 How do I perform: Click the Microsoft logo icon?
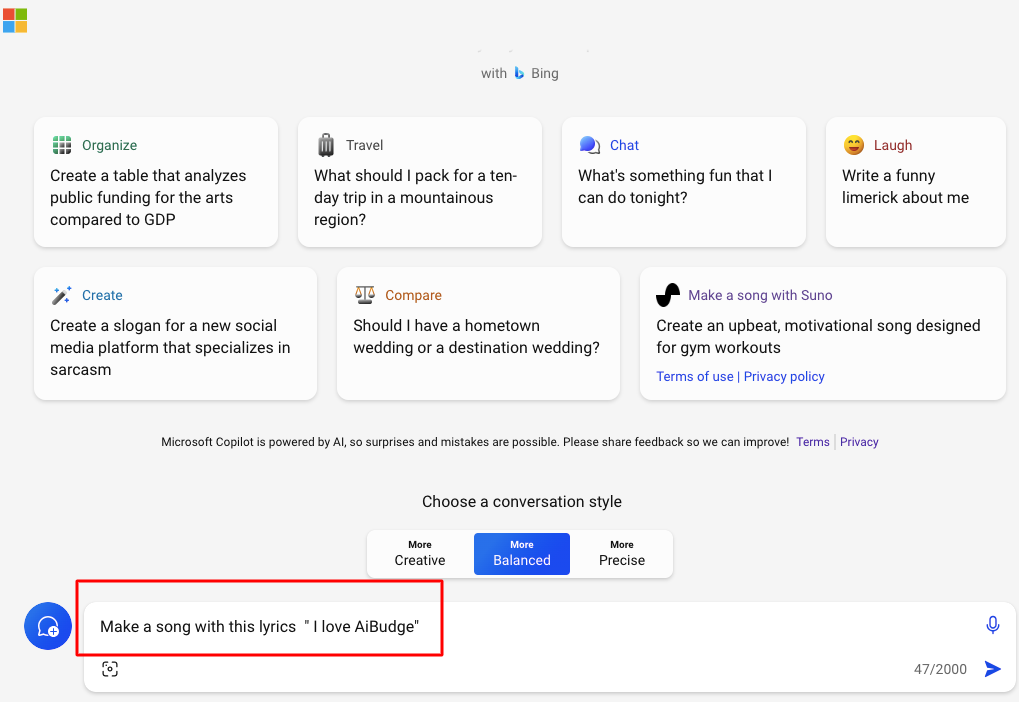tap(15, 20)
